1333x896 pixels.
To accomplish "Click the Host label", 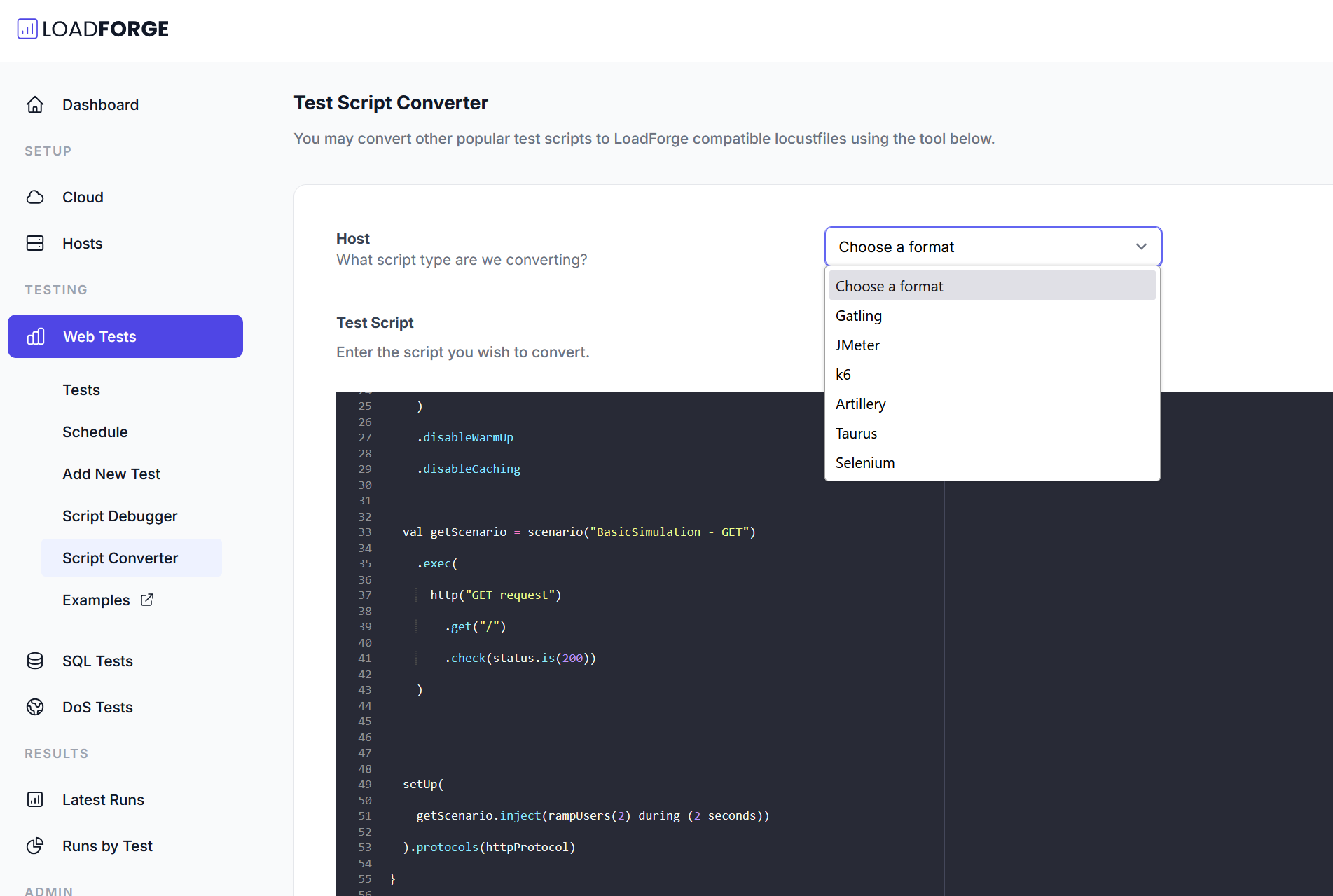I will point(353,238).
